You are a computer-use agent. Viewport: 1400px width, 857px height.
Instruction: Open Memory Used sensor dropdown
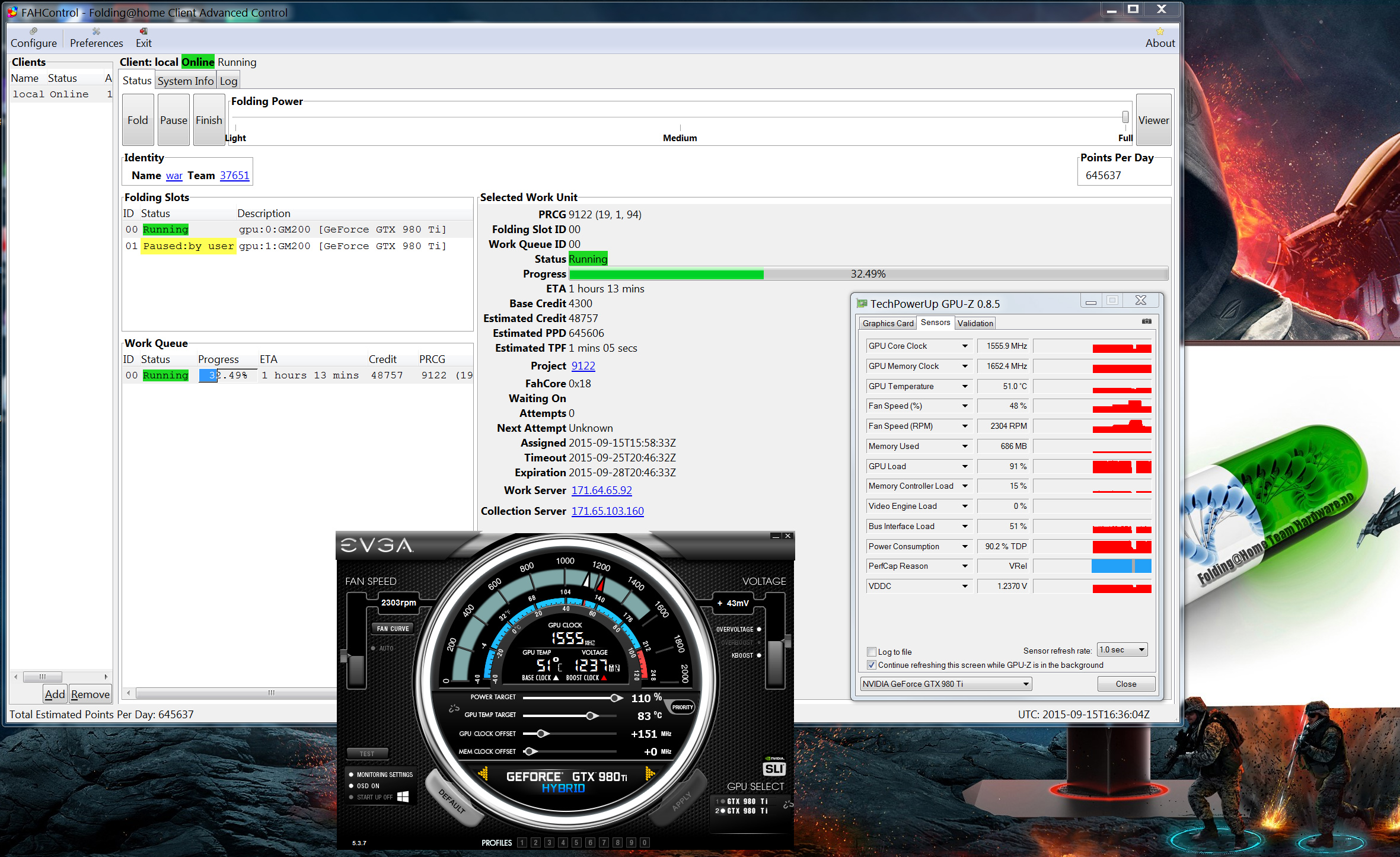tap(965, 446)
